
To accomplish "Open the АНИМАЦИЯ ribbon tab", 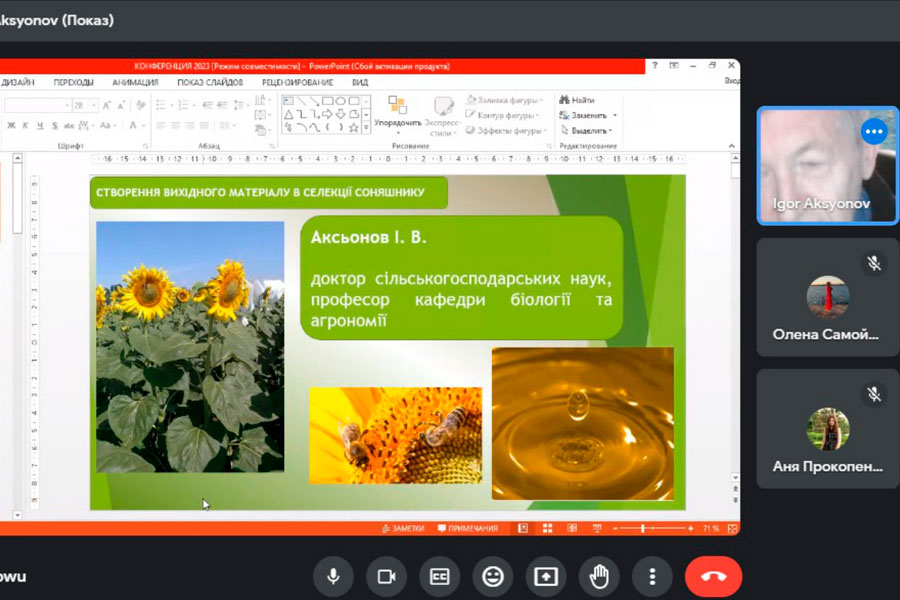I will (x=135, y=82).
